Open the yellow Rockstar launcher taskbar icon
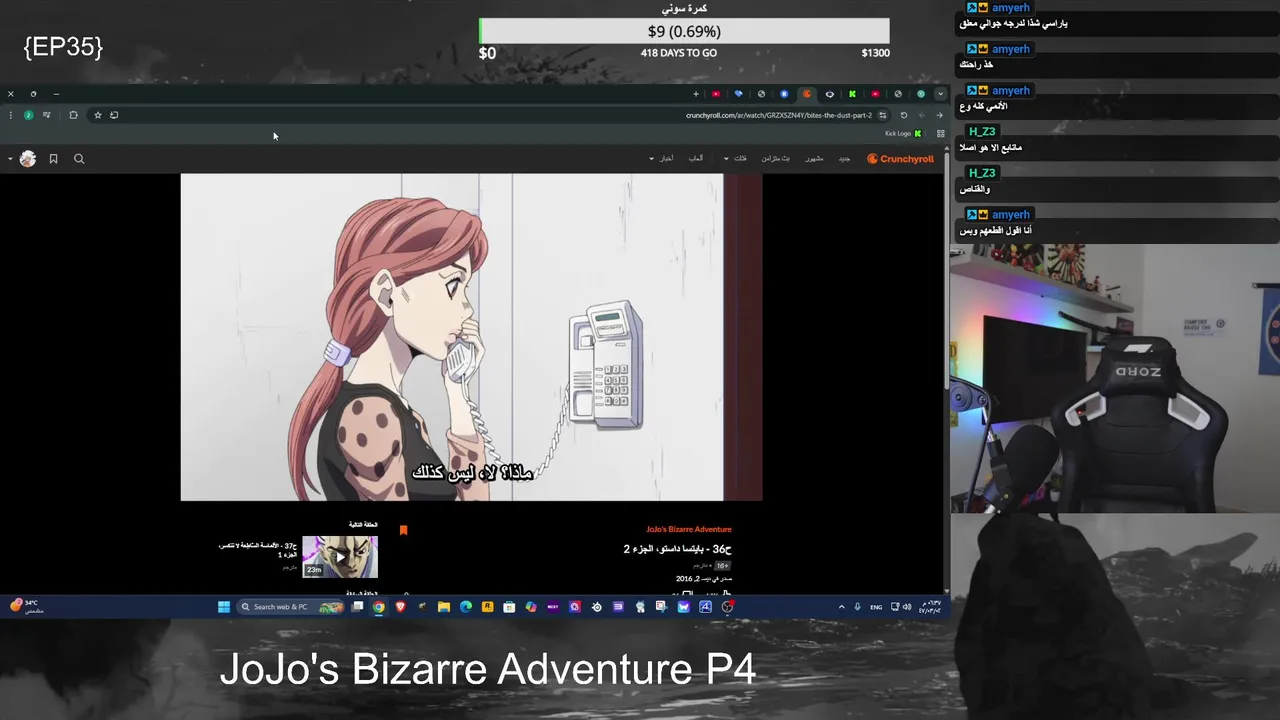This screenshot has height=720, width=1280. tap(487, 606)
